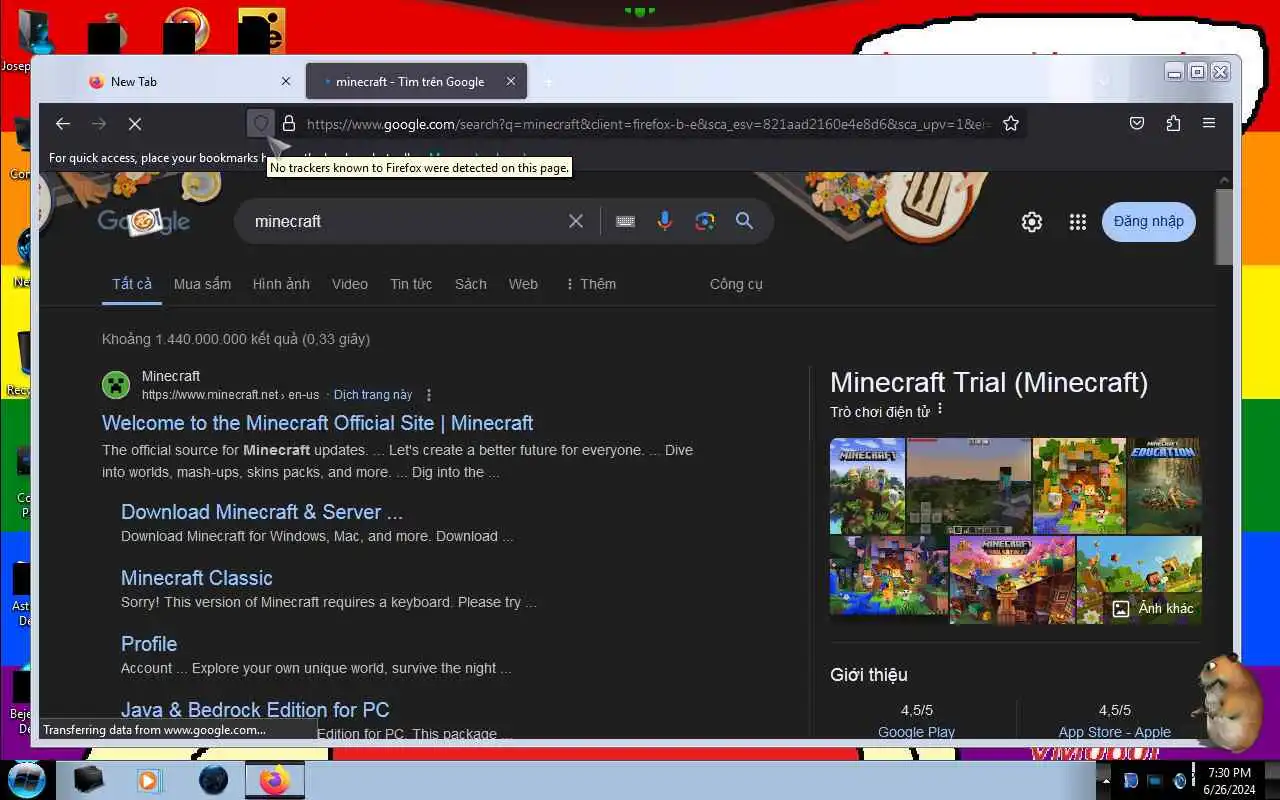Open Java & Bedrock Edition for PC link
Image resolution: width=1280 pixels, height=800 pixels.
[255, 710]
